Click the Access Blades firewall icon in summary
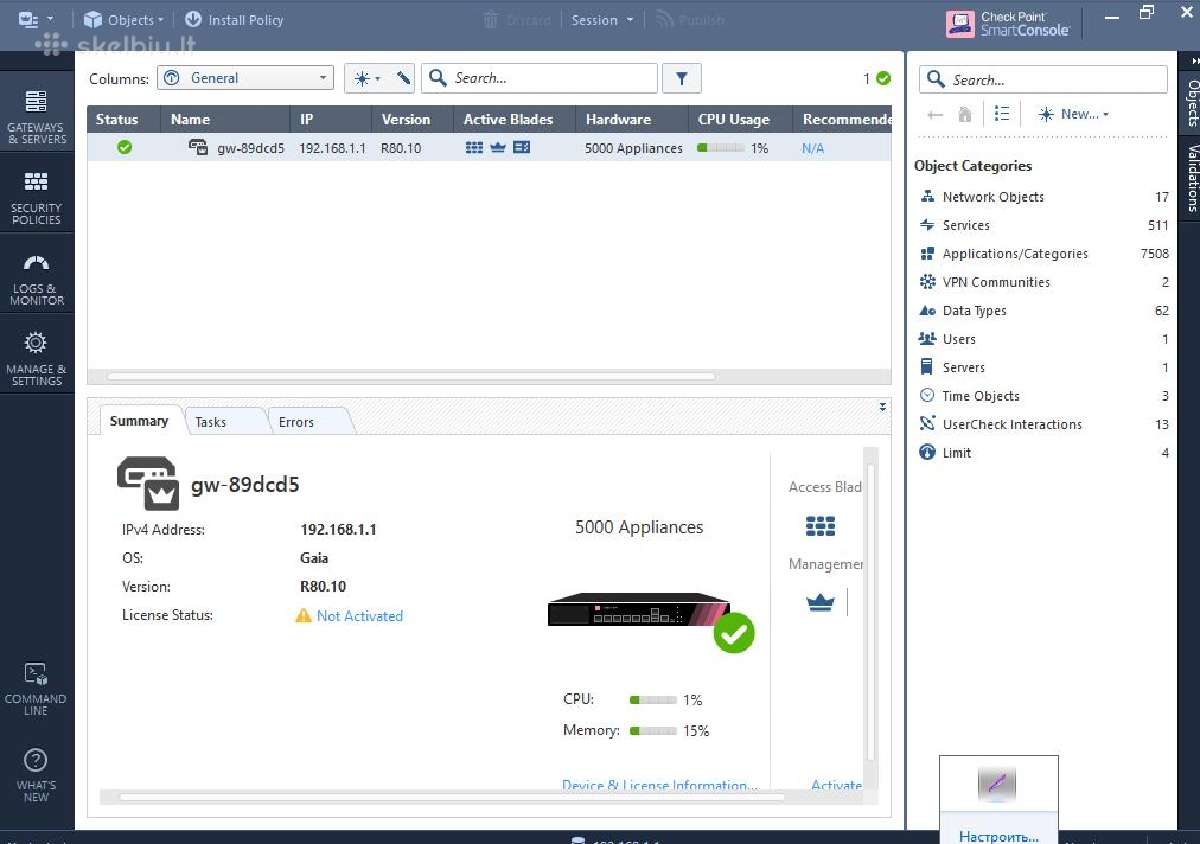 [820, 526]
